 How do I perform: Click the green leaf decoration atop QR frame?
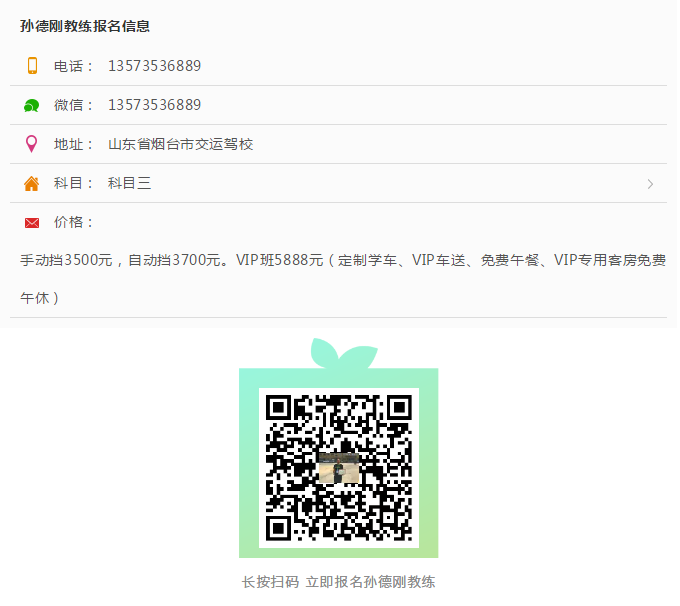pyautogui.click(x=344, y=353)
